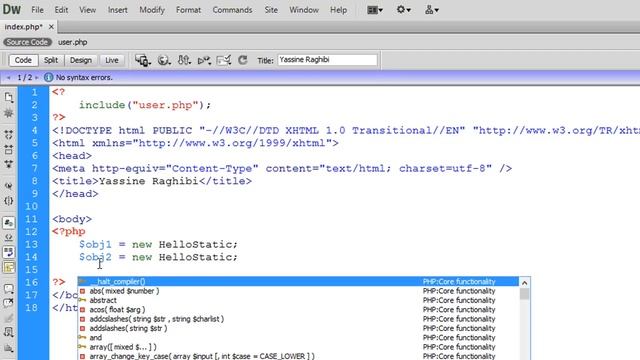Click the Apply Comment icon
This screenshot has width=640, height=360.
coord(9,289)
